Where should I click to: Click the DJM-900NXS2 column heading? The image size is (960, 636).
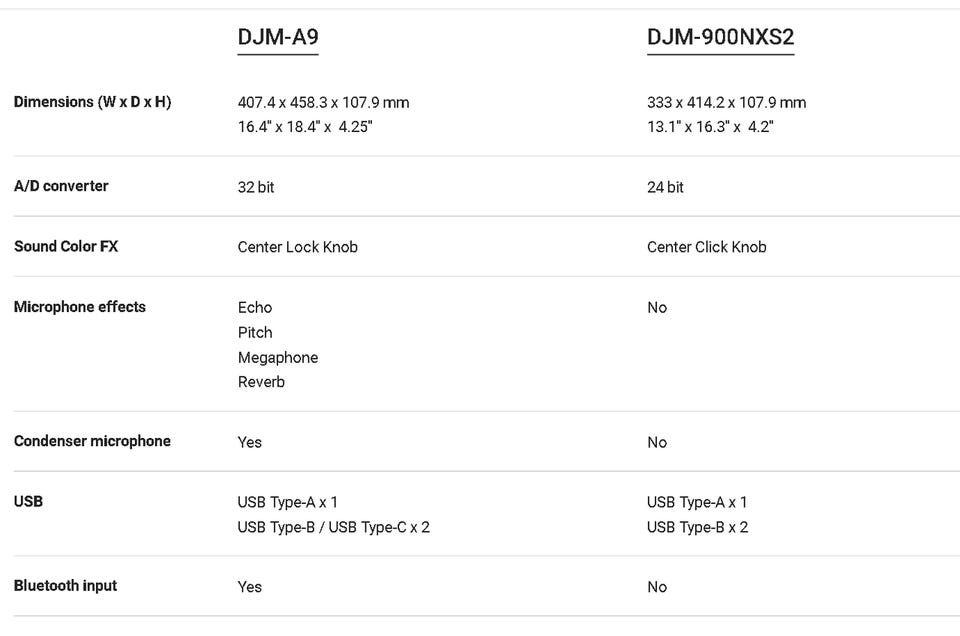(x=720, y=38)
